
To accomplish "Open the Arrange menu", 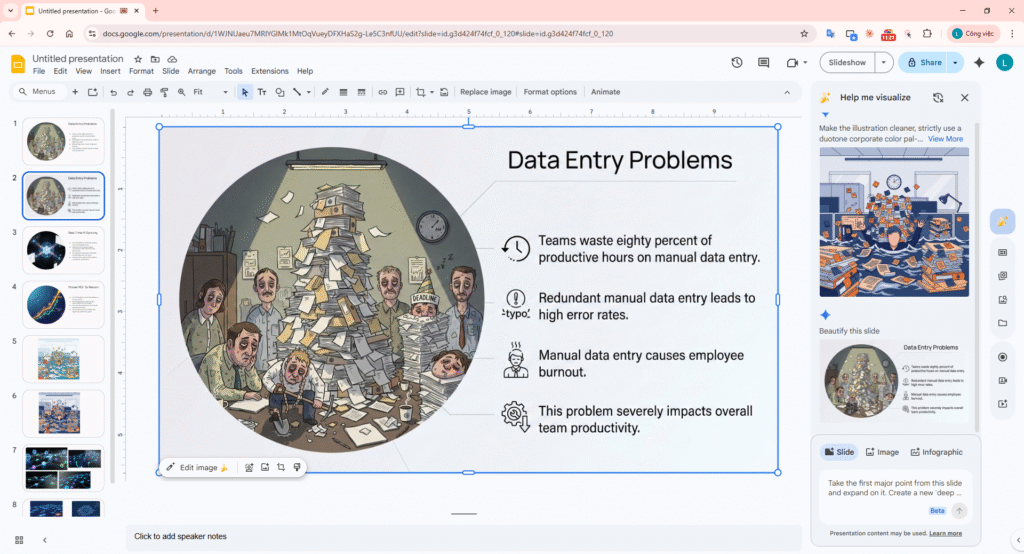I will (202, 71).
